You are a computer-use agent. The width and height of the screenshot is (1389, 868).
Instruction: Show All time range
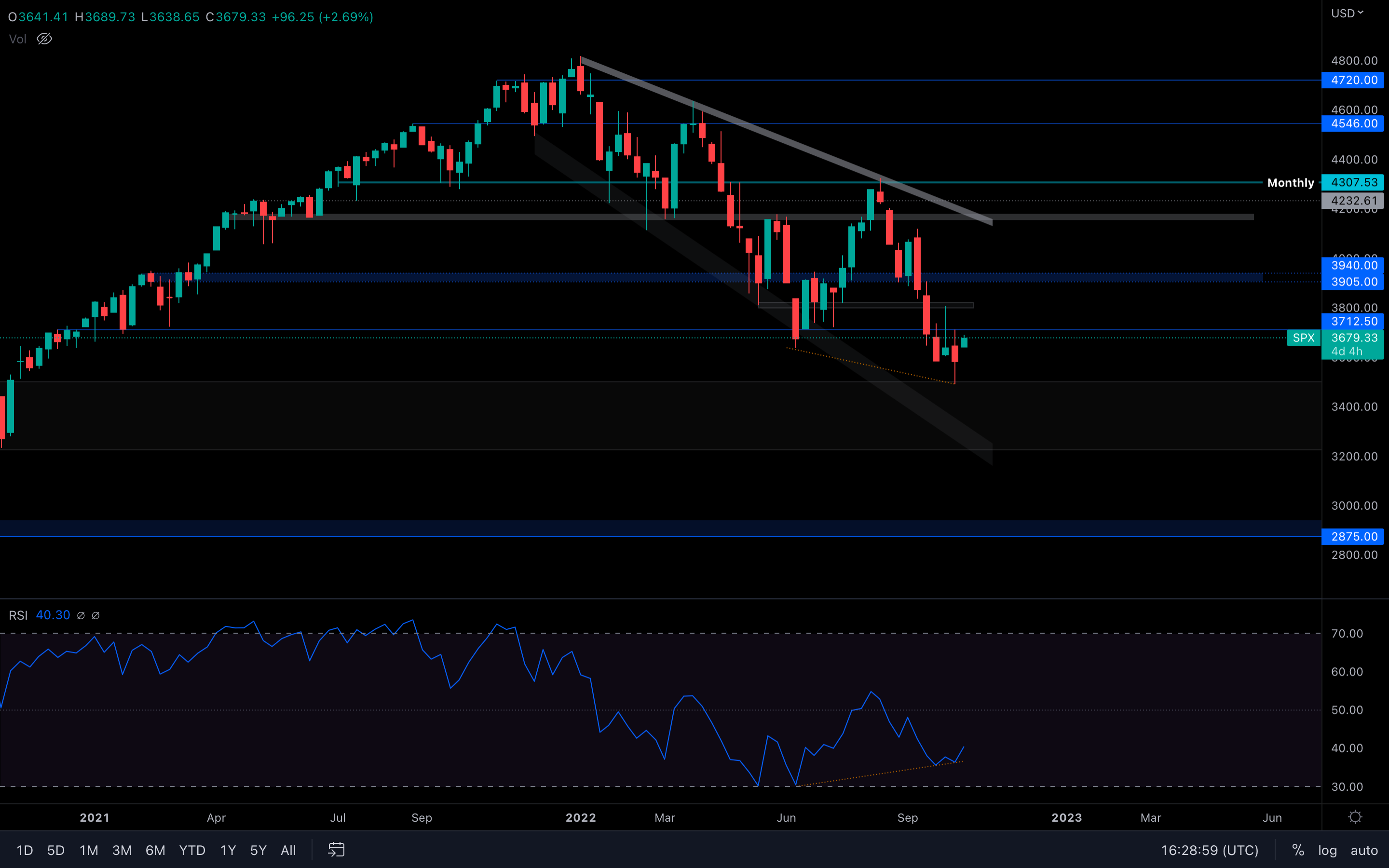pyautogui.click(x=288, y=850)
